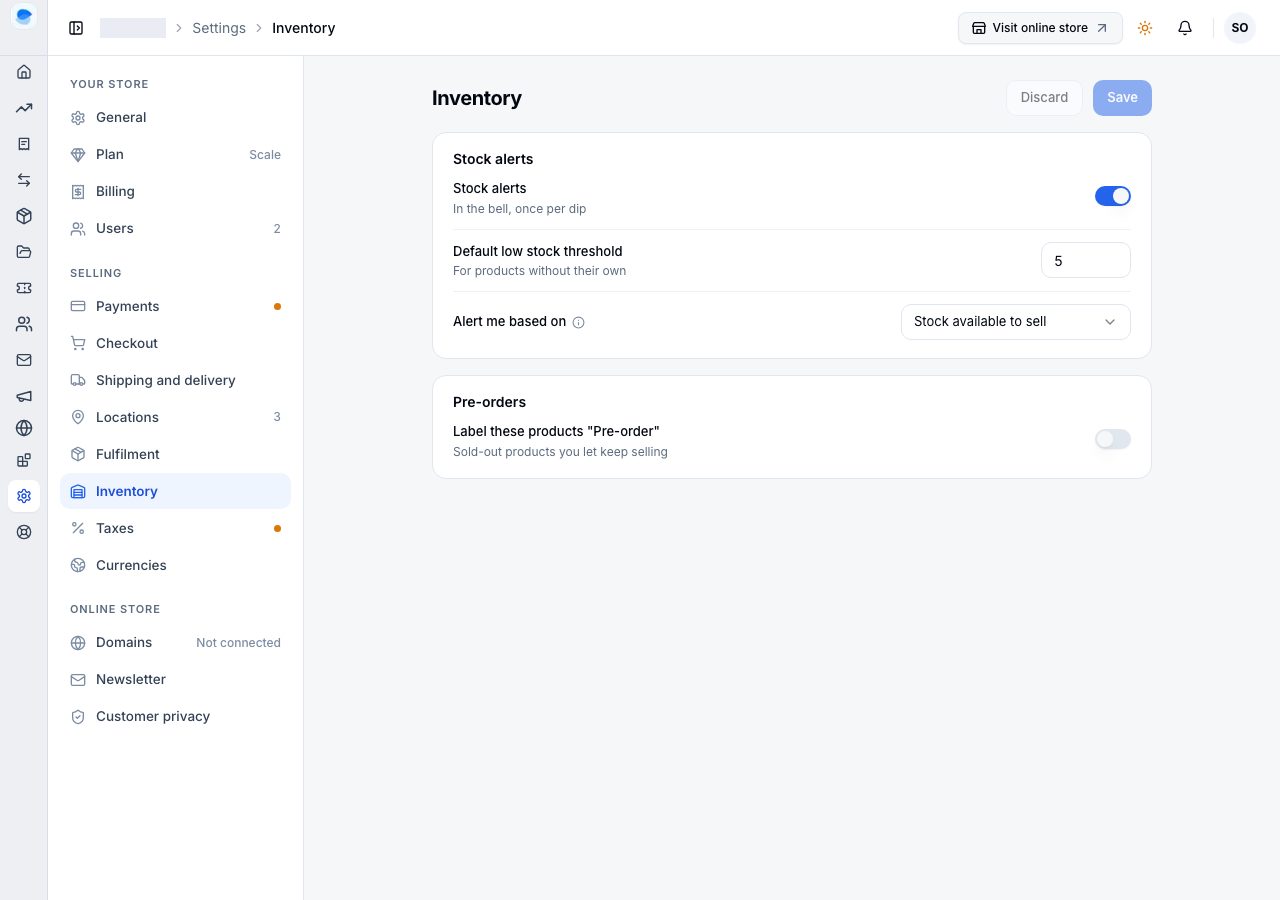This screenshot has width=1280, height=900.
Task: Click the store logo at top left
Action: point(24,17)
